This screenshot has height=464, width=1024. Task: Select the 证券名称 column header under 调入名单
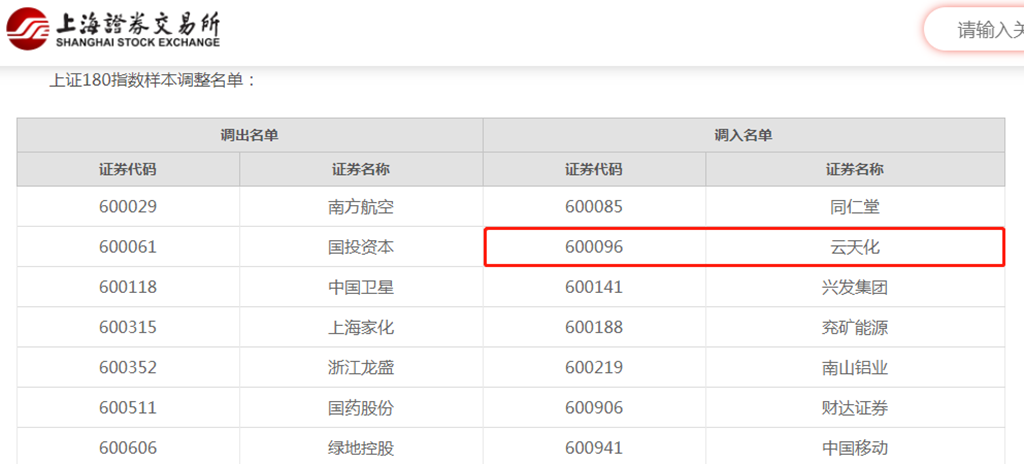854,169
